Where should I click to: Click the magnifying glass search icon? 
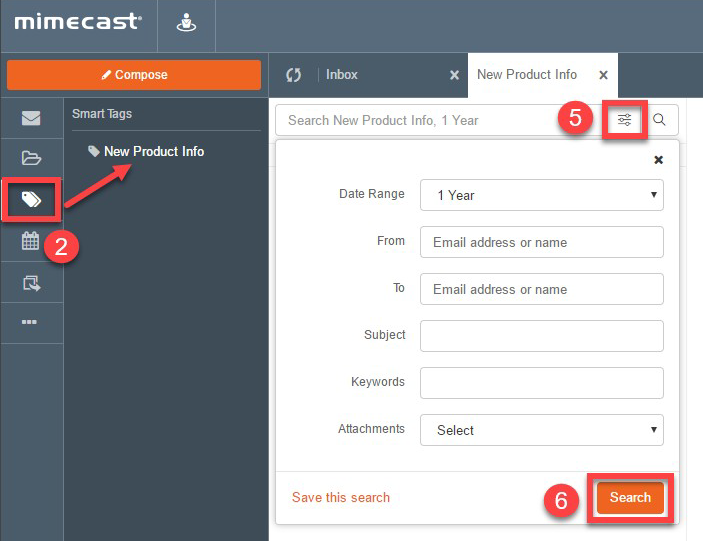click(x=660, y=120)
